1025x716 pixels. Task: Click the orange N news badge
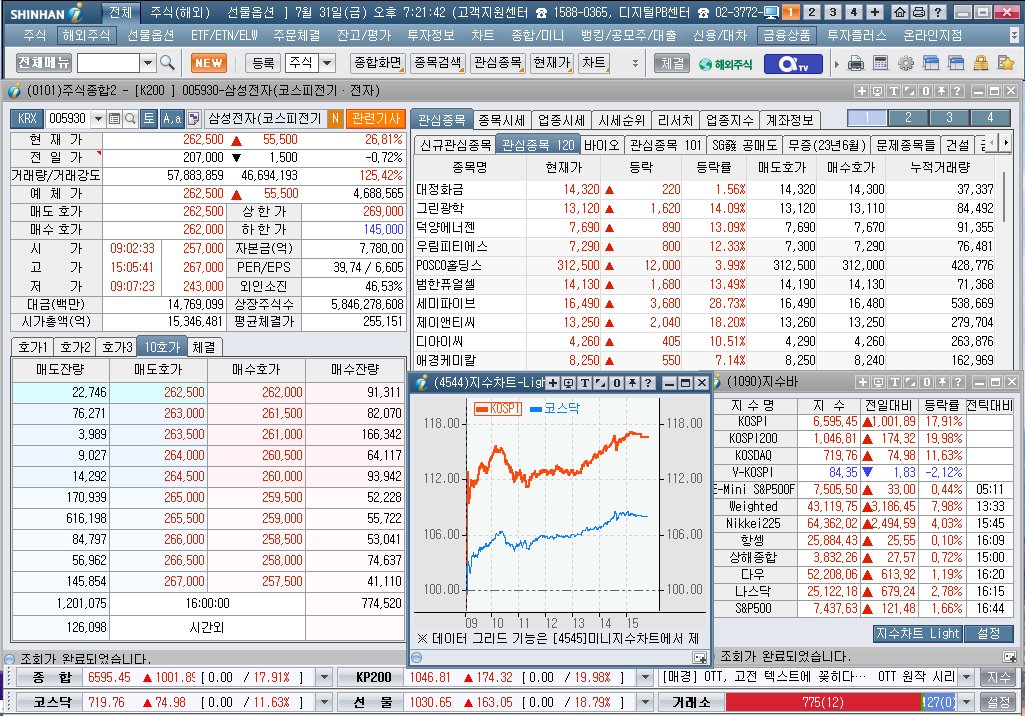[x=335, y=118]
